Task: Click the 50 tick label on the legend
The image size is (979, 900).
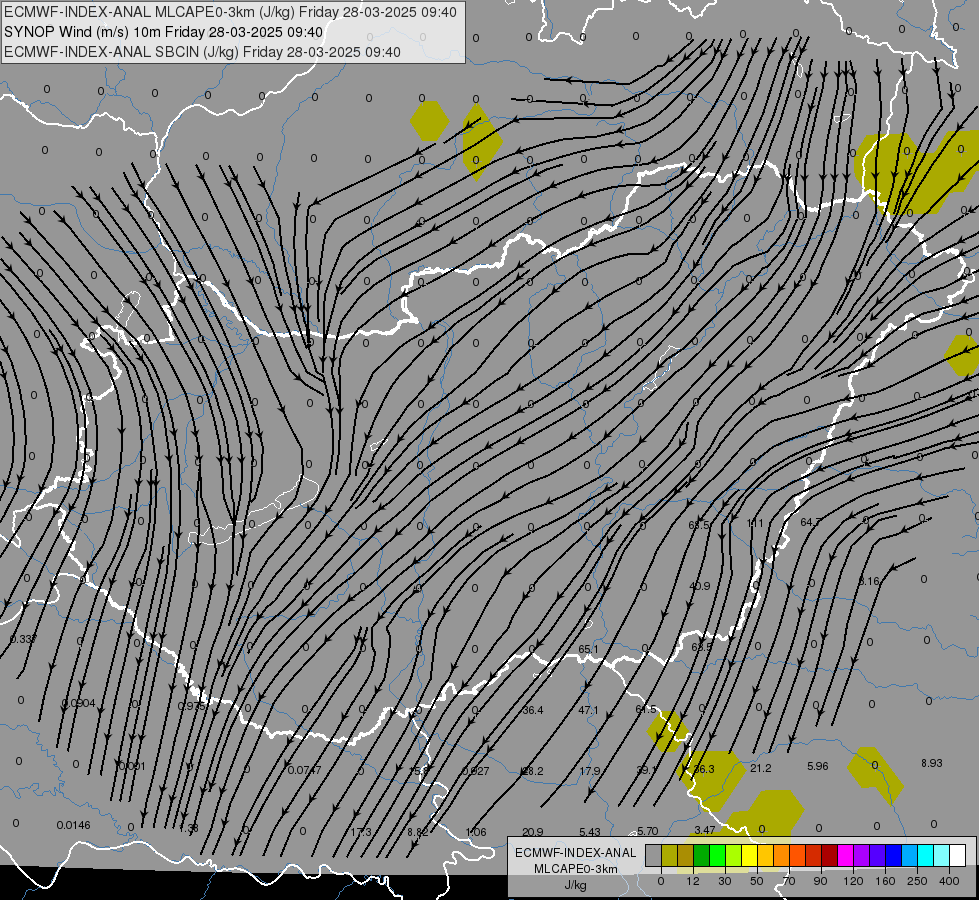Action: point(757,881)
